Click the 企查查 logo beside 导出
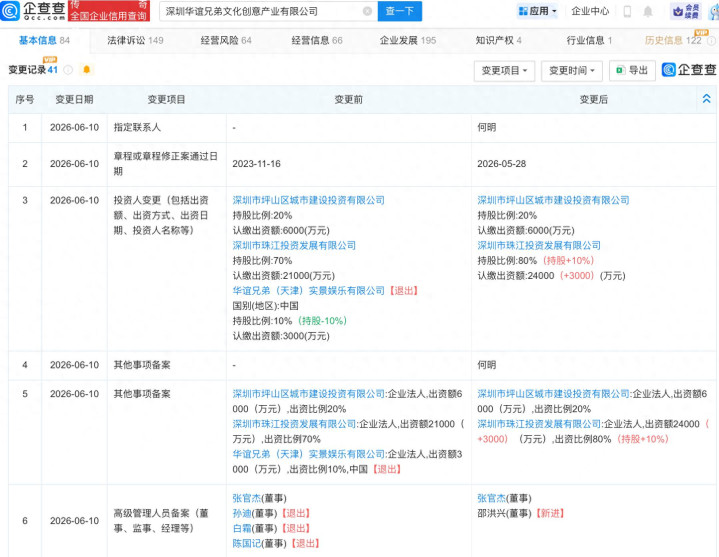 689,70
